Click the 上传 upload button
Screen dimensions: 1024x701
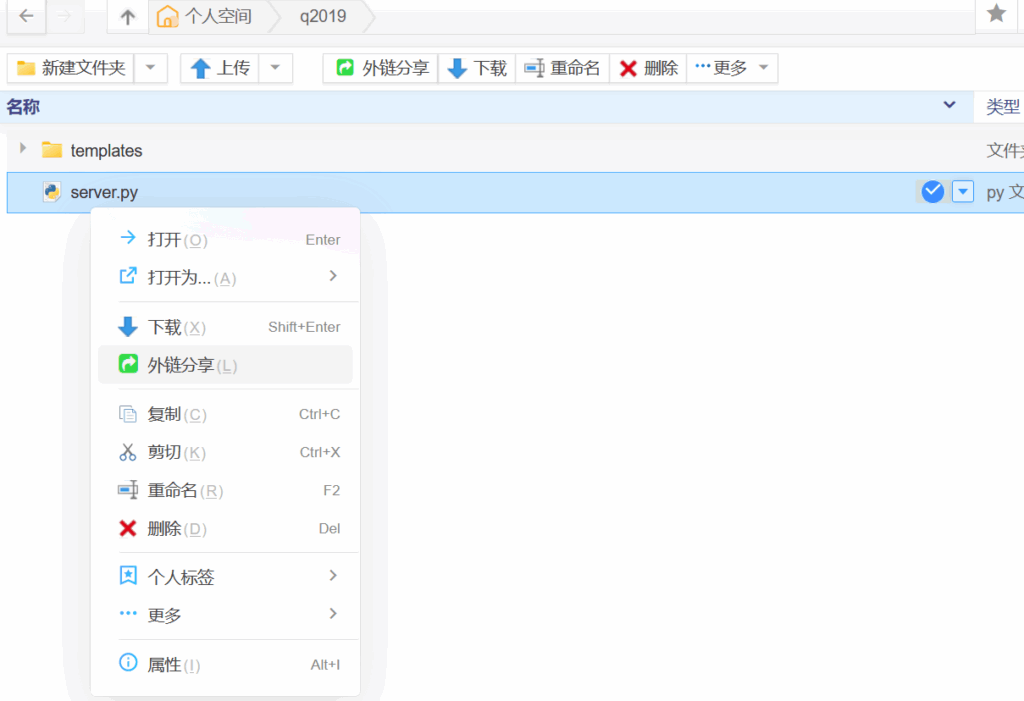[220, 68]
